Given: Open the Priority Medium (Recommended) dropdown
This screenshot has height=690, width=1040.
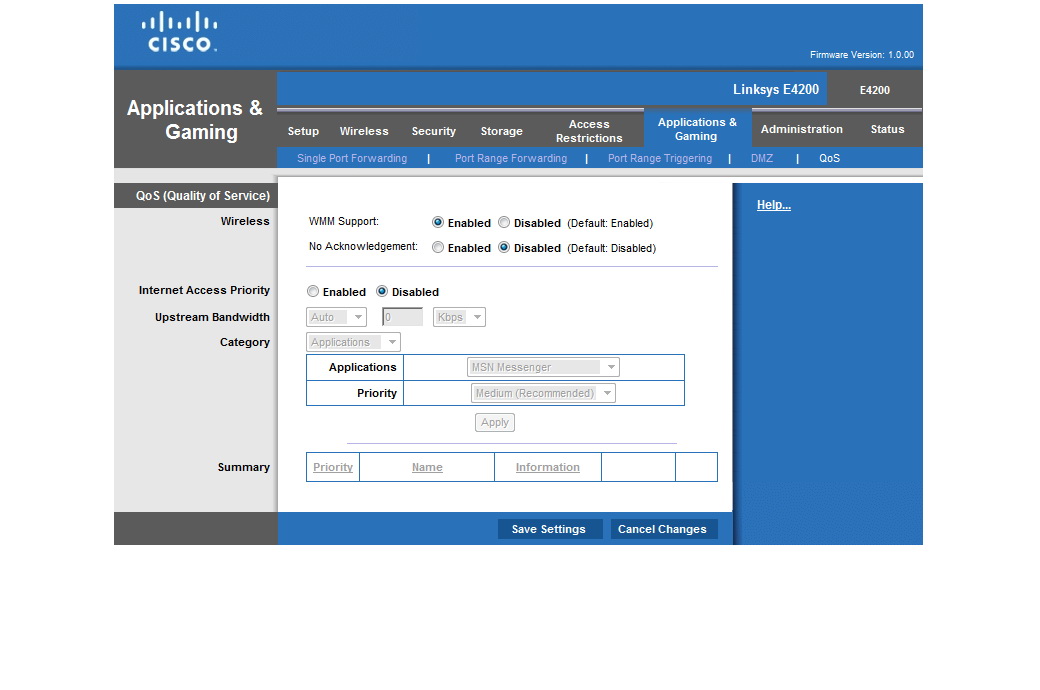Looking at the screenshot, I should click(x=543, y=393).
